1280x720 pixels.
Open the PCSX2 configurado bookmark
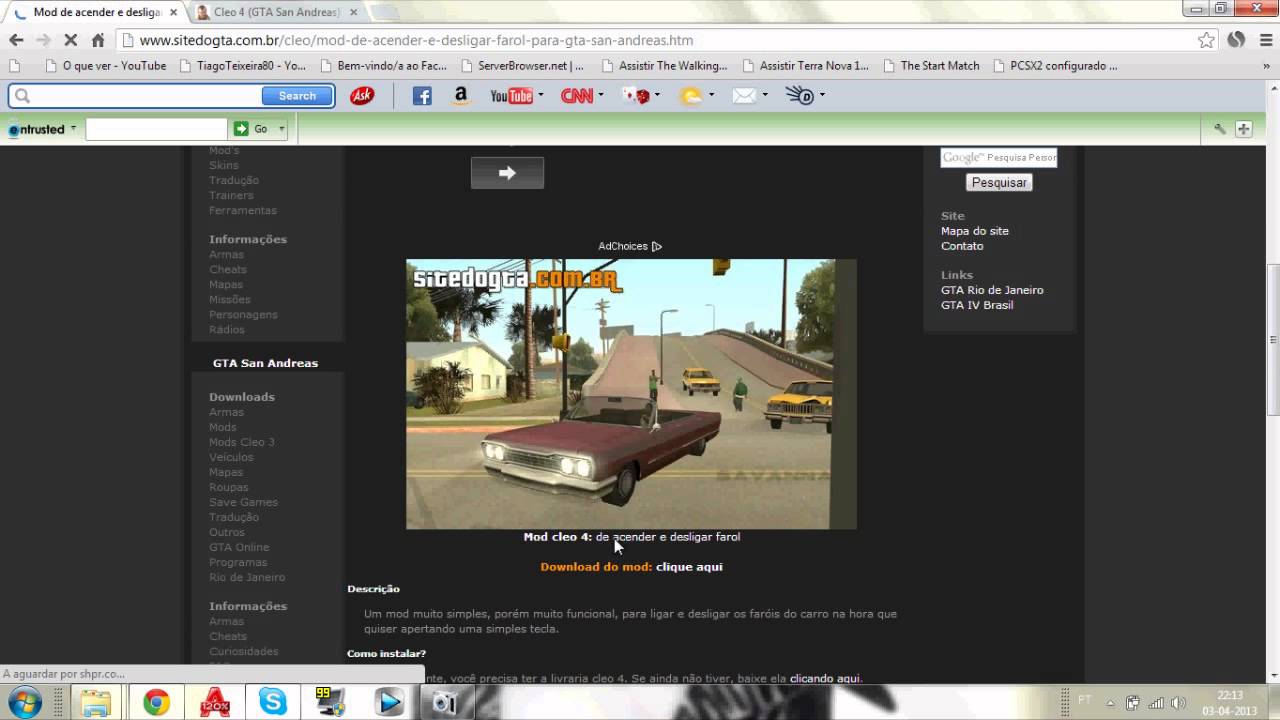[x=1055, y=66]
